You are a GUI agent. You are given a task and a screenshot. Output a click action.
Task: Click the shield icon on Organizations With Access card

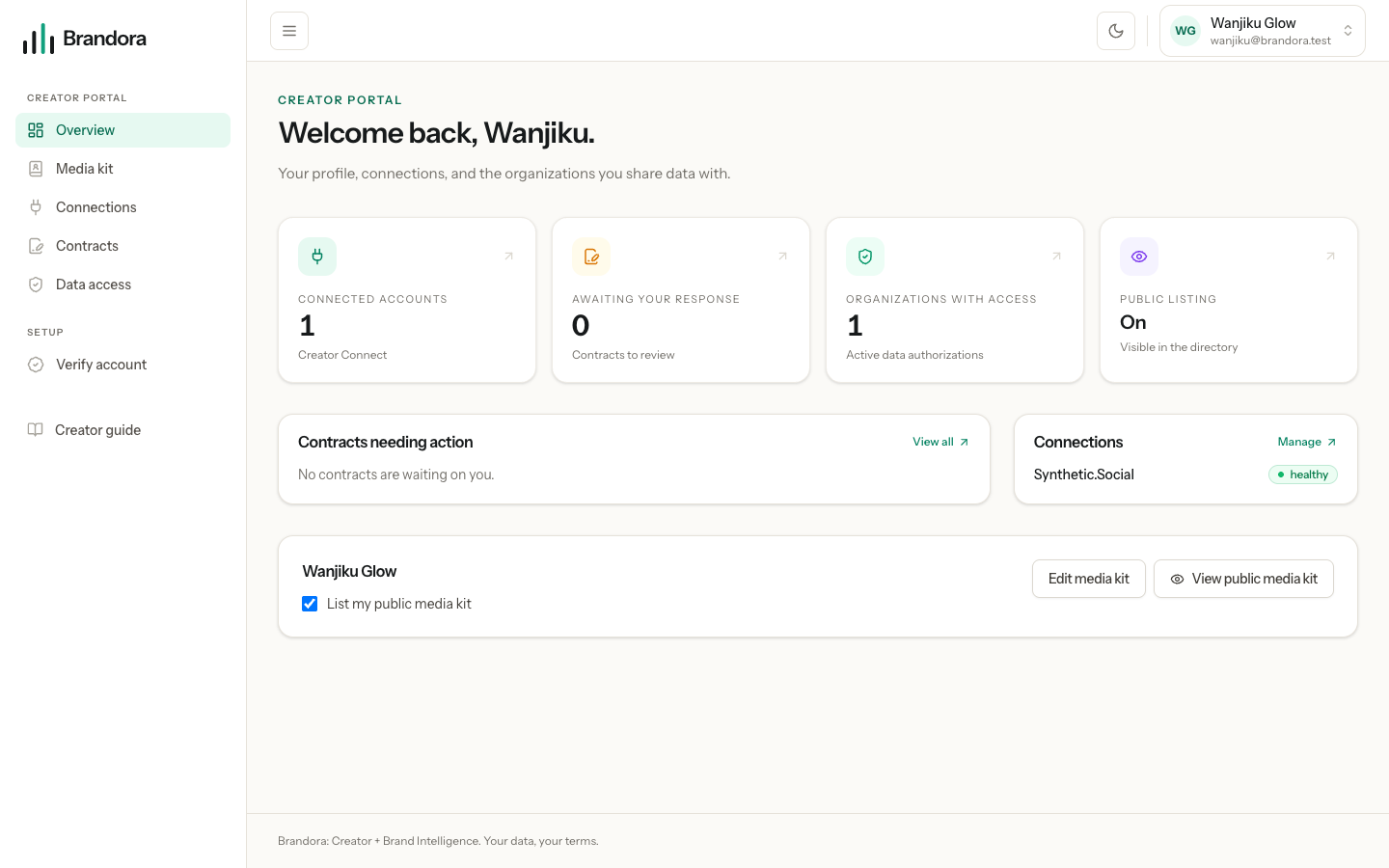865,257
